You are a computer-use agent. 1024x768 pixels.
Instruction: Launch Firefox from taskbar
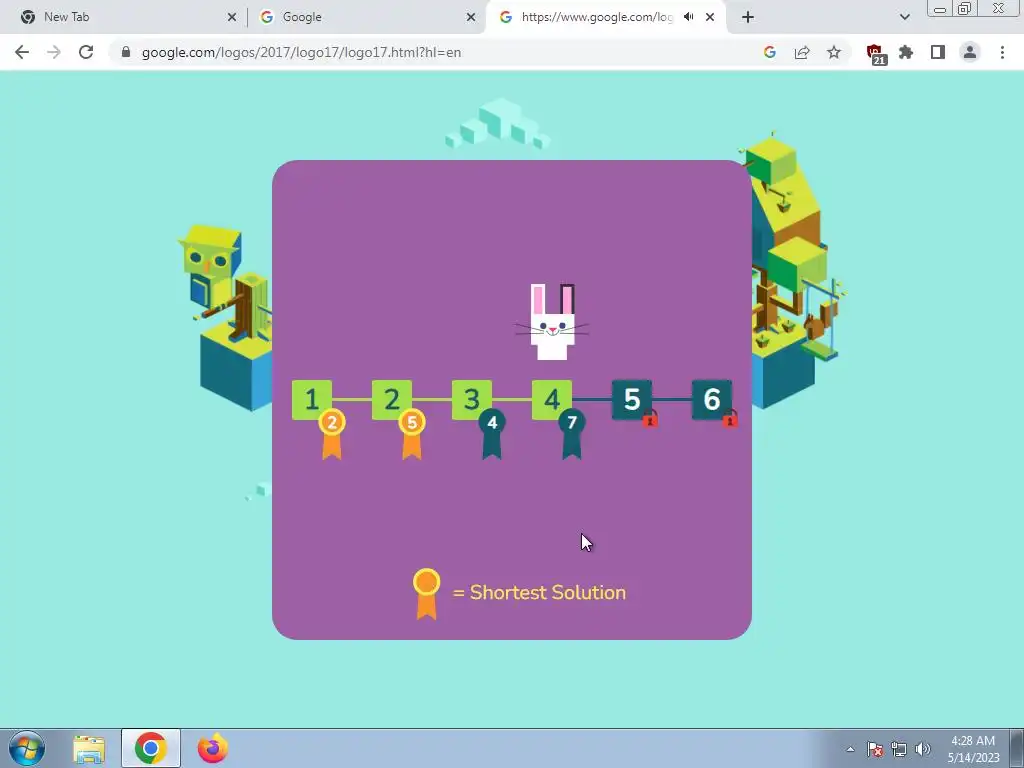click(213, 748)
